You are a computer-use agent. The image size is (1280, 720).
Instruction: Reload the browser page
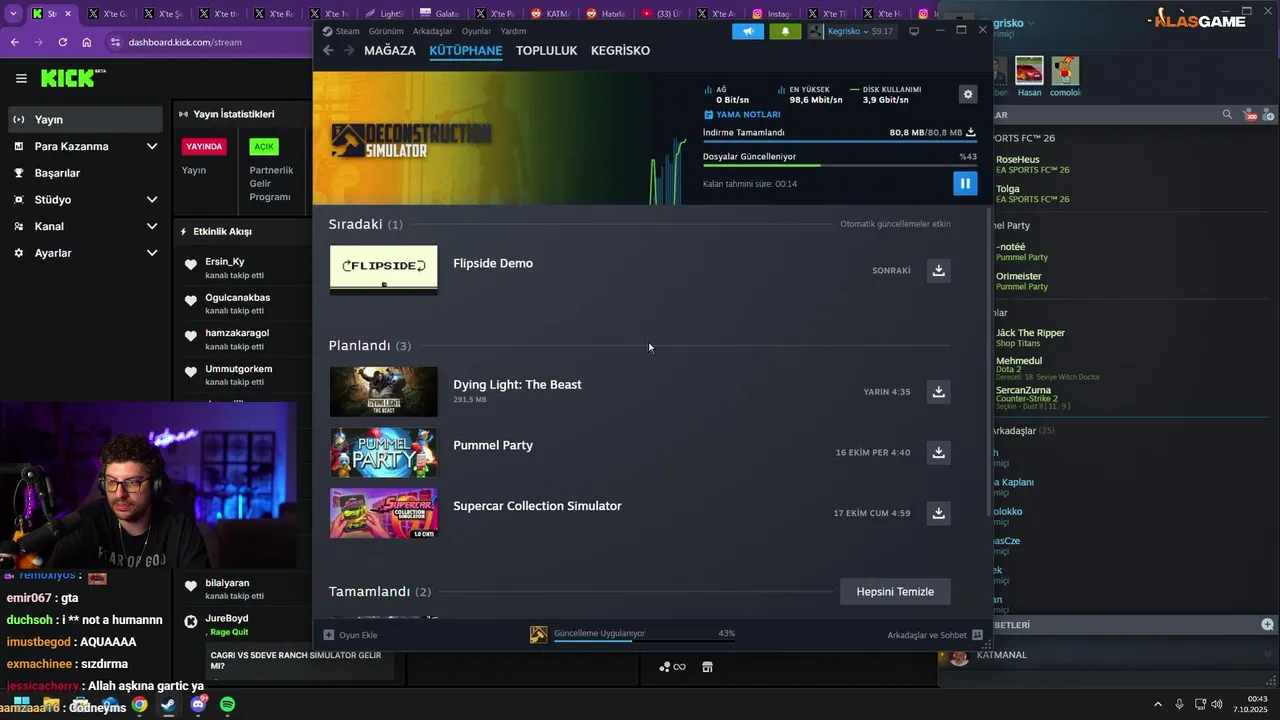(x=62, y=42)
